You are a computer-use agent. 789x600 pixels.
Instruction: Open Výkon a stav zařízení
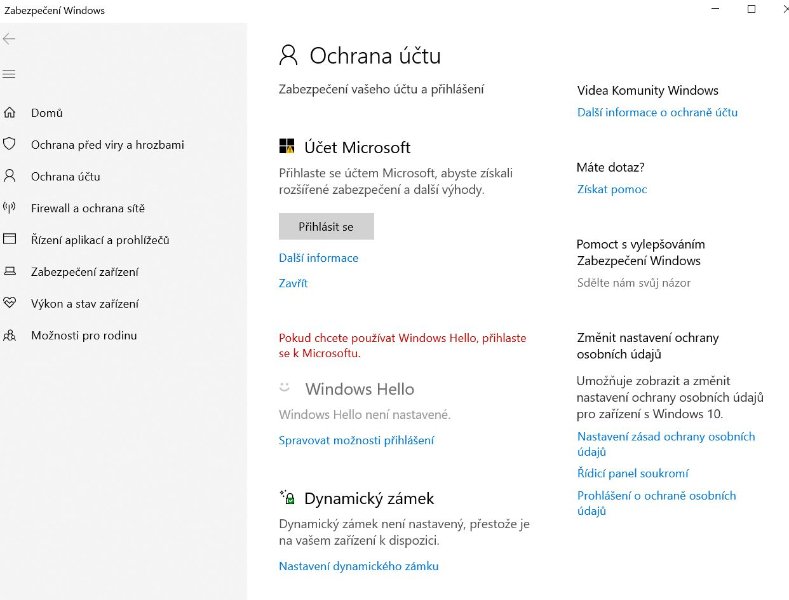click(85, 304)
